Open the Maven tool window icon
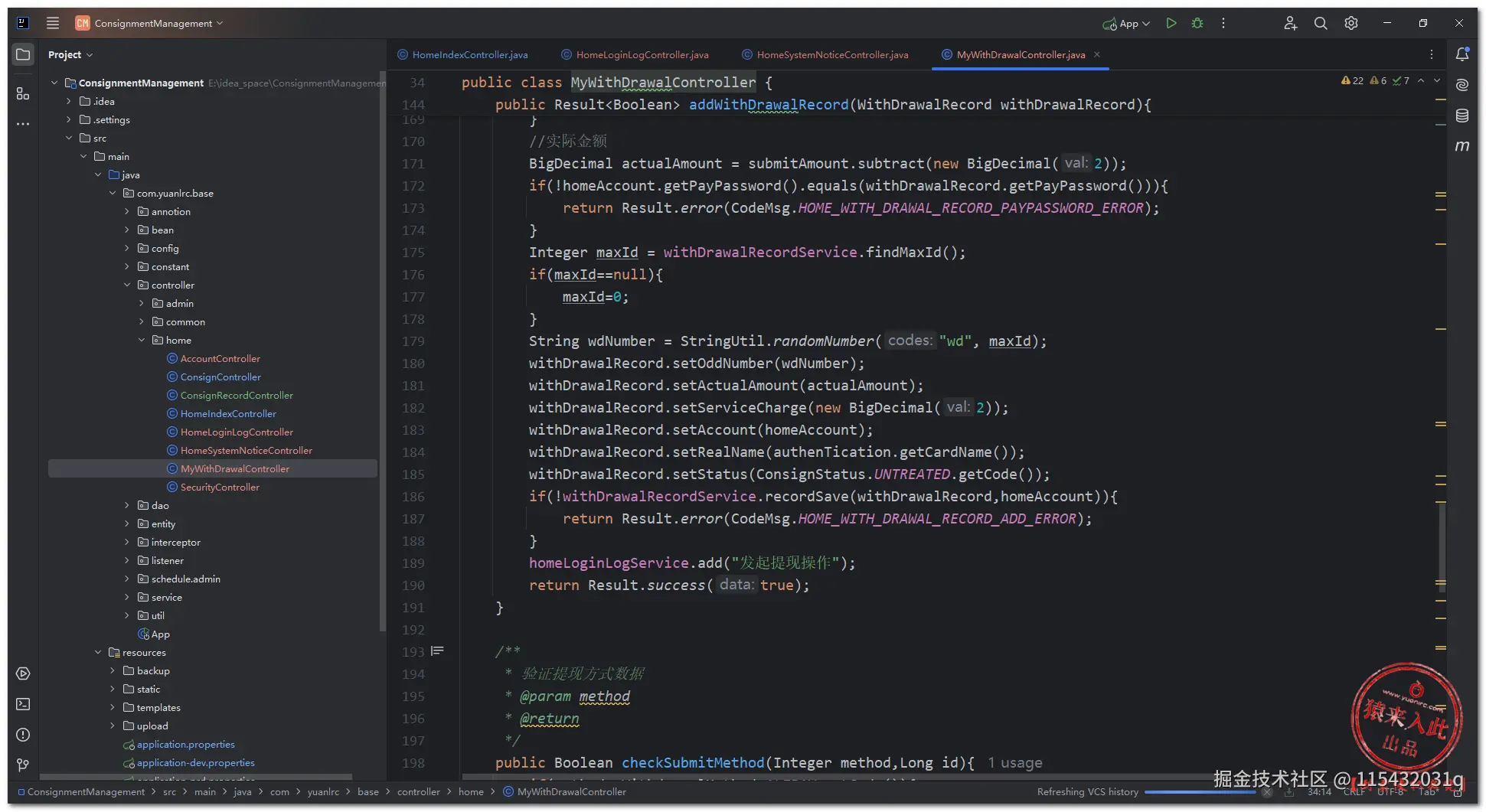The width and height of the screenshot is (1486, 812). (x=1462, y=146)
